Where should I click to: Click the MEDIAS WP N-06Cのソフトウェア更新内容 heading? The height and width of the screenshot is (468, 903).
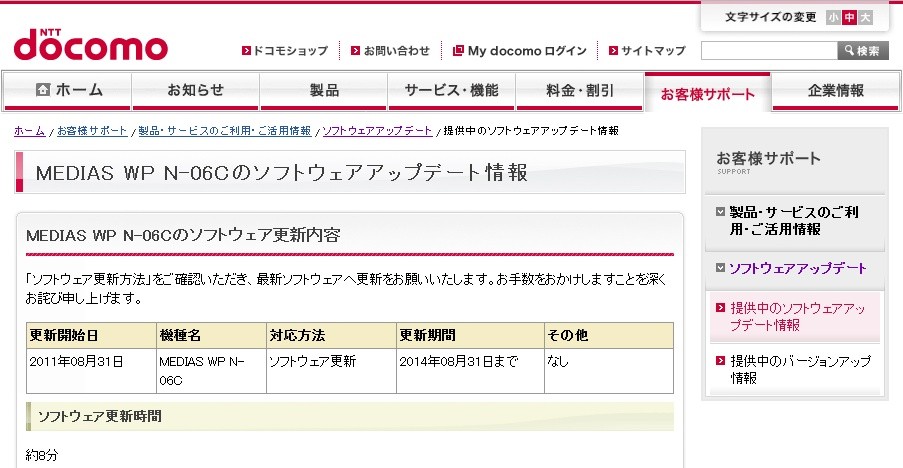pos(183,235)
